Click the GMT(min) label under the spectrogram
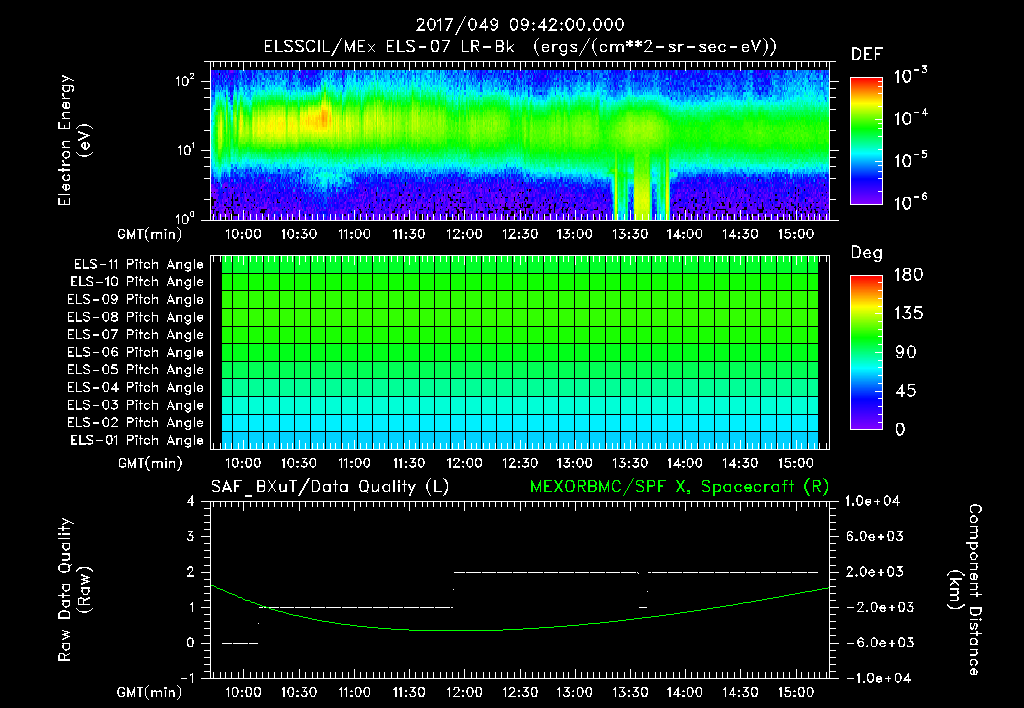This screenshot has height=708, width=1024. 150,234
